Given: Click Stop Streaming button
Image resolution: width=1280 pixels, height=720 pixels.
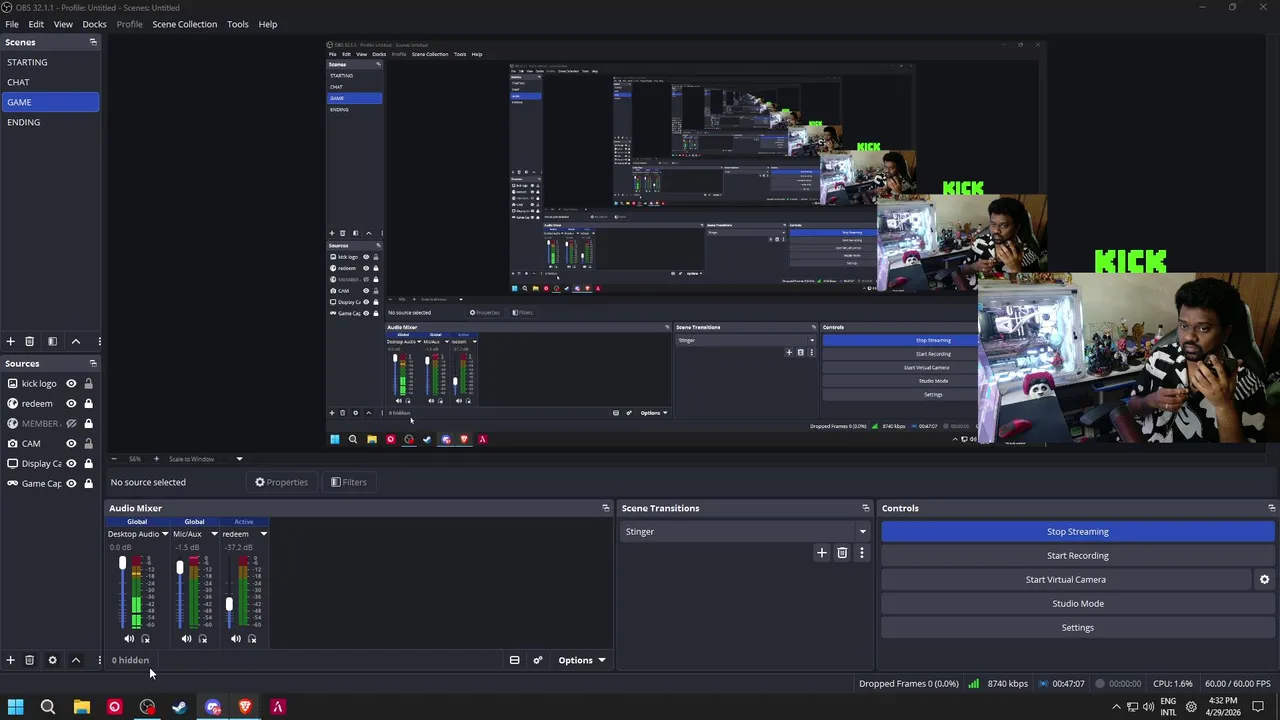Looking at the screenshot, I should point(1077,531).
